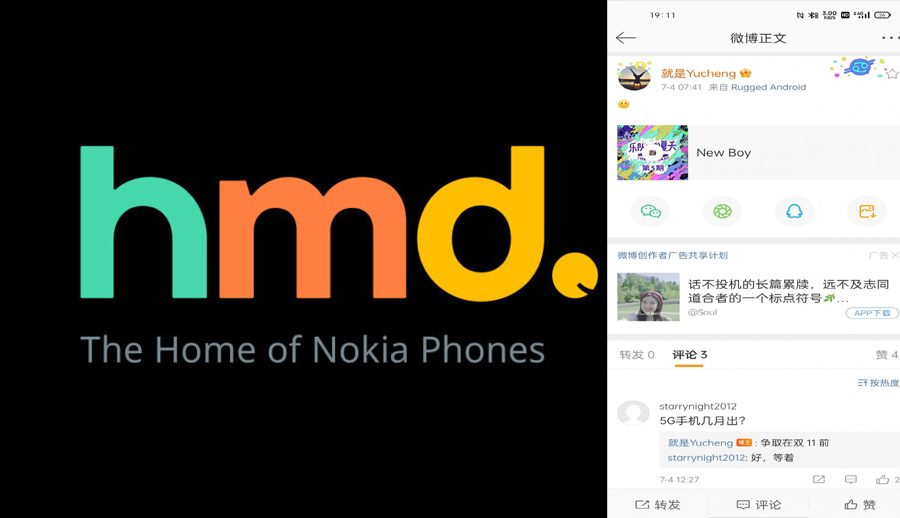Viewport: 900px width, 518px height.
Task: Switch to the 转发 0 tab
Action: pos(637,355)
